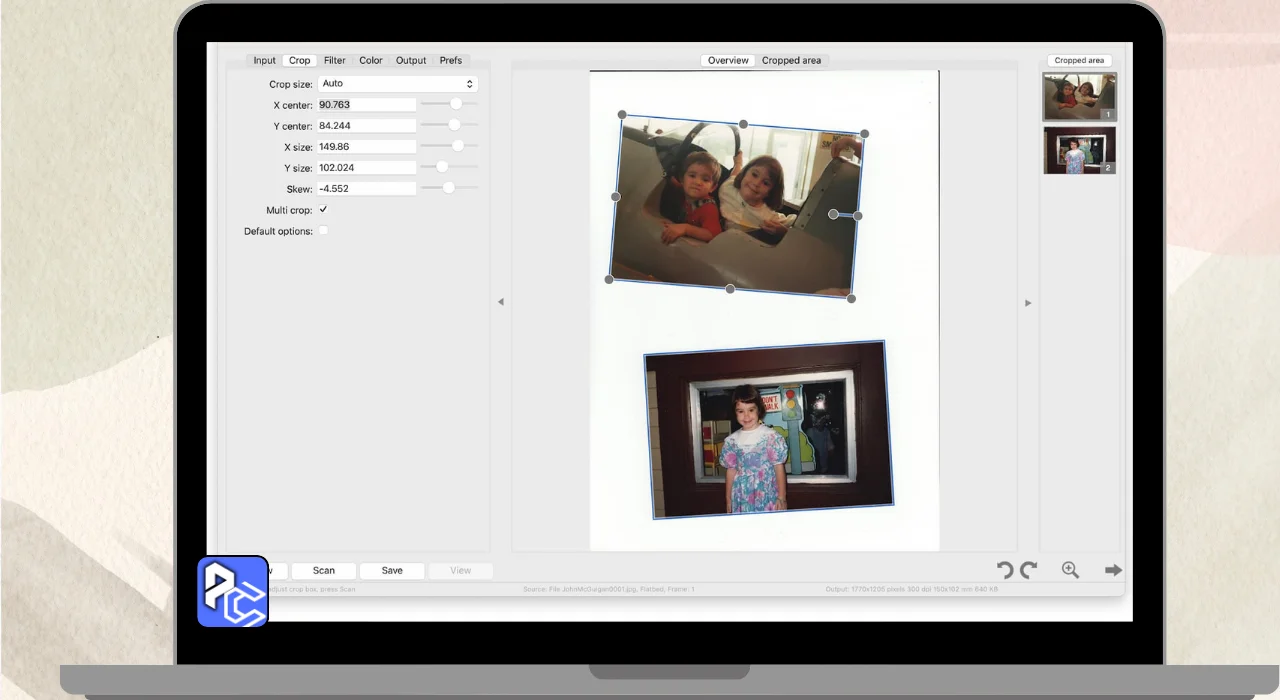
Task: Uncheck the Multi crop checkbox
Action: click(x=323, y=210)
